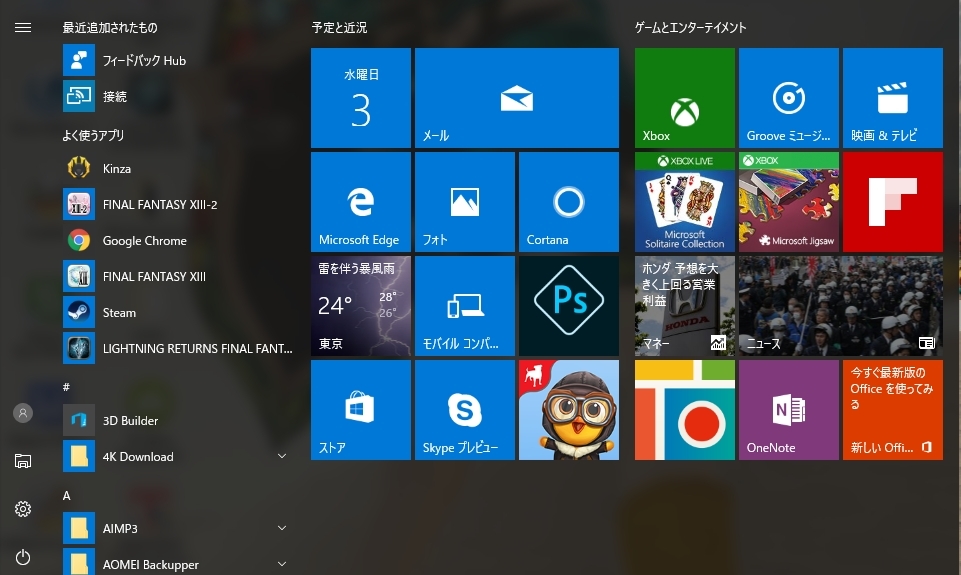Viewport: 961px width, 575px height.
Task: Open the フォト photos tile
Action: pyautogui.click(x=465, y=202)
